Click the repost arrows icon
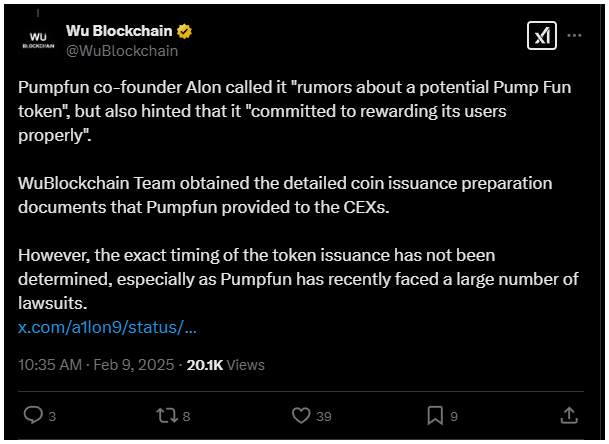Screen dimensions: 609x444 click(167, 415)
